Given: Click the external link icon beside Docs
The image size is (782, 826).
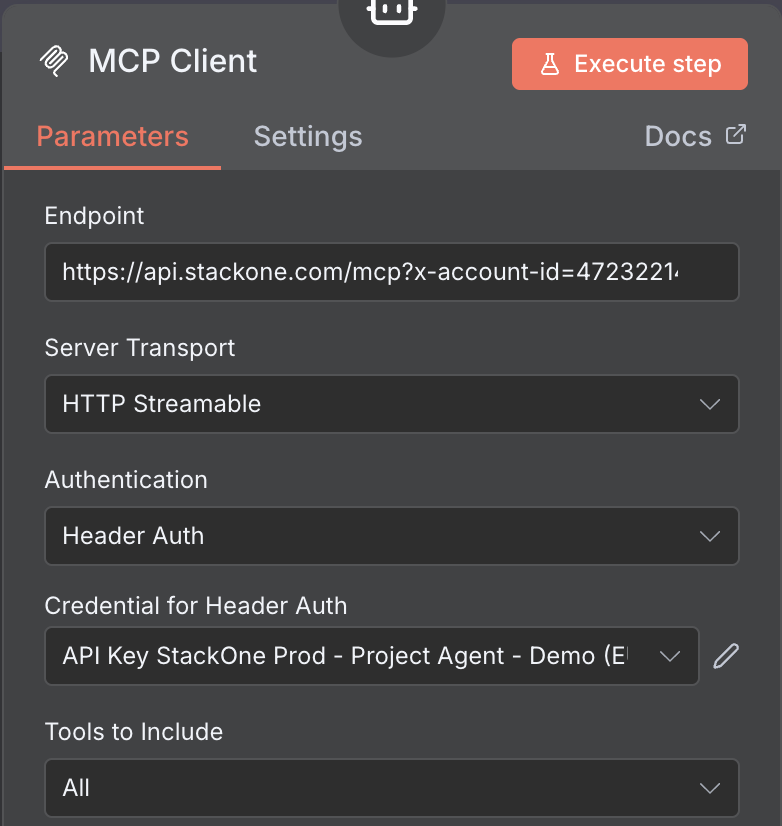Looking at the screenshot, I should pyautogui.click(x=735, y=135).
